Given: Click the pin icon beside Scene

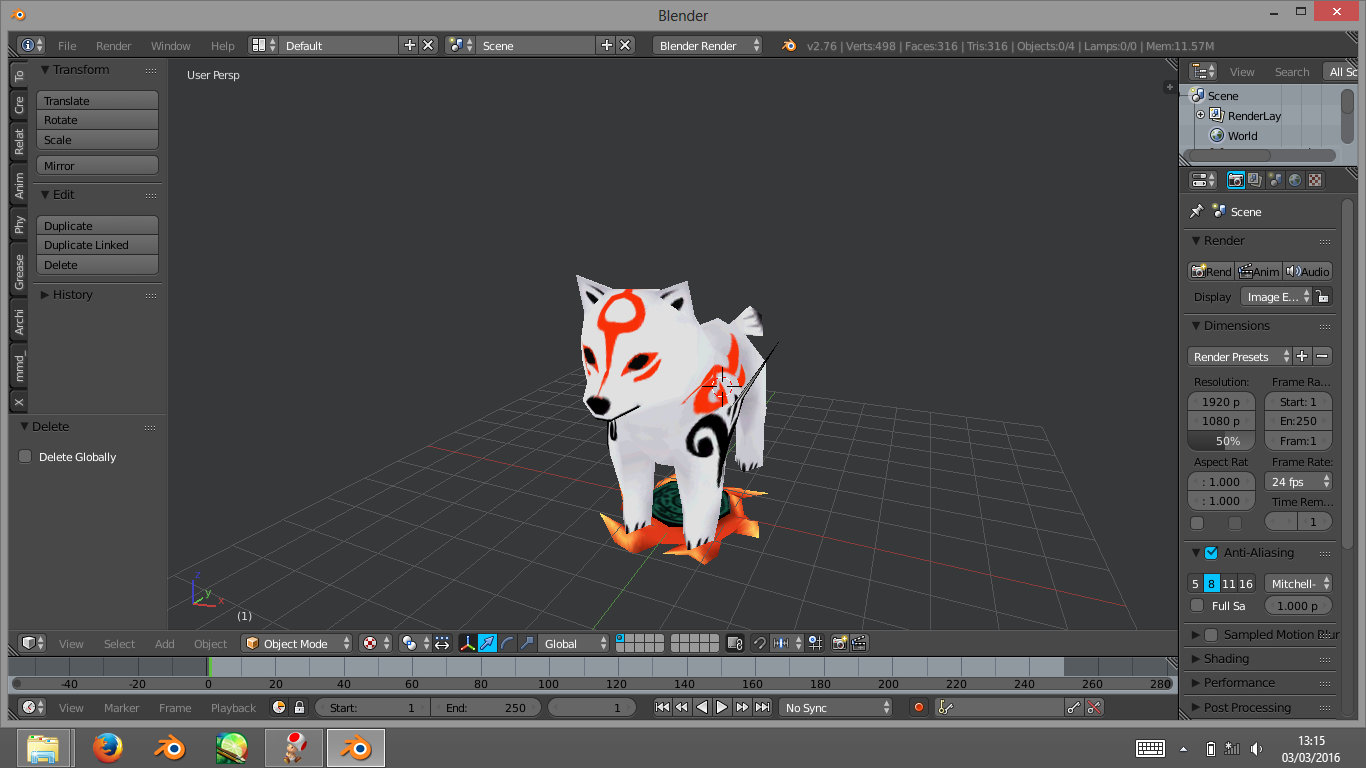Looking at the screenshot, I should click(x=1196, y=211).
